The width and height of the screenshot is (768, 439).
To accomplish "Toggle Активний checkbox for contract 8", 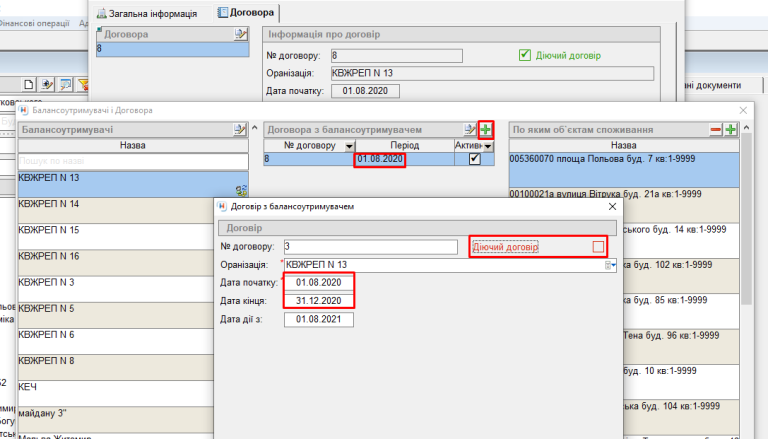I will tap(474, 159).
